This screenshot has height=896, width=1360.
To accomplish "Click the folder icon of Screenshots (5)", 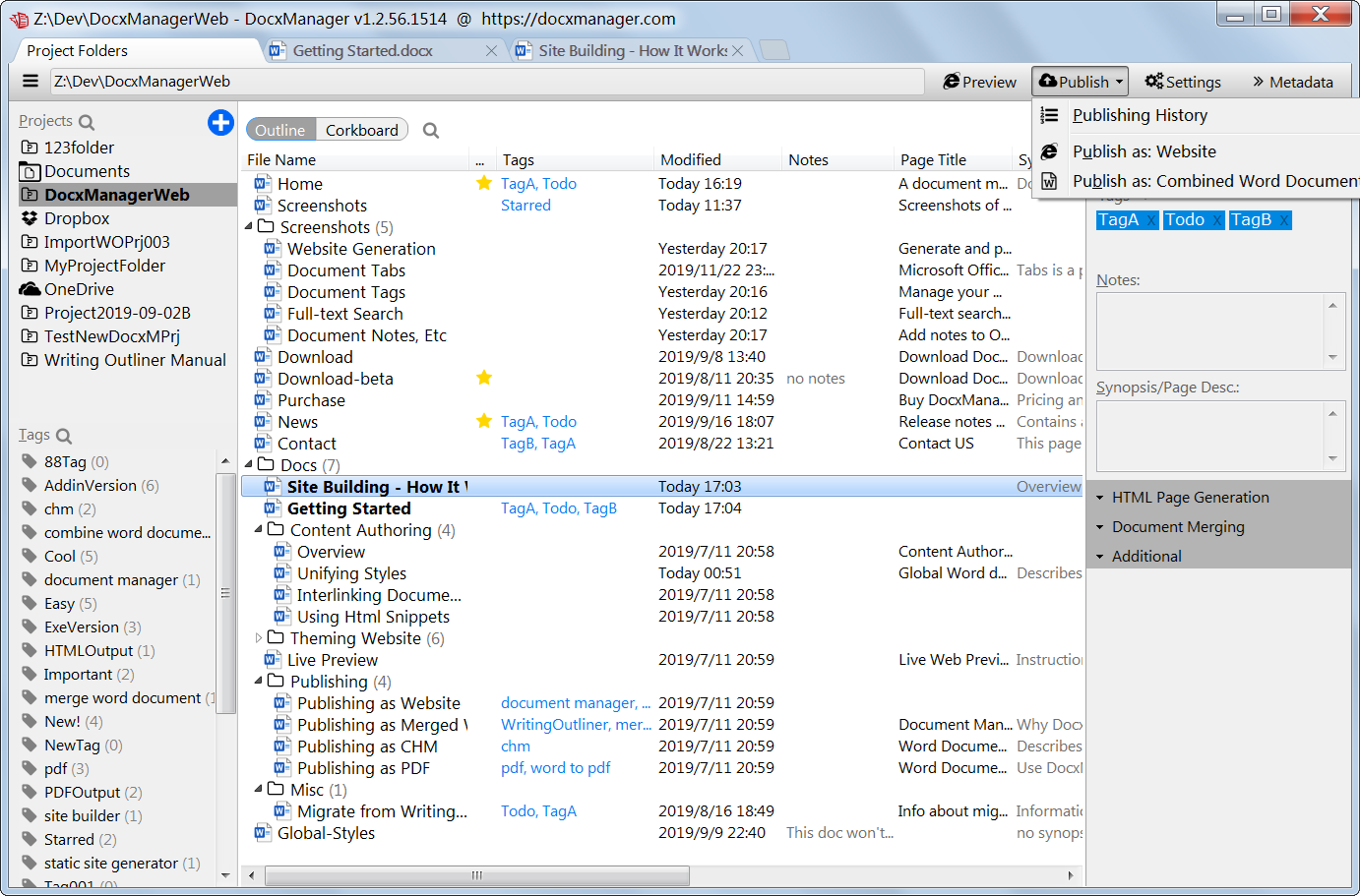I will tap(266, 227).
